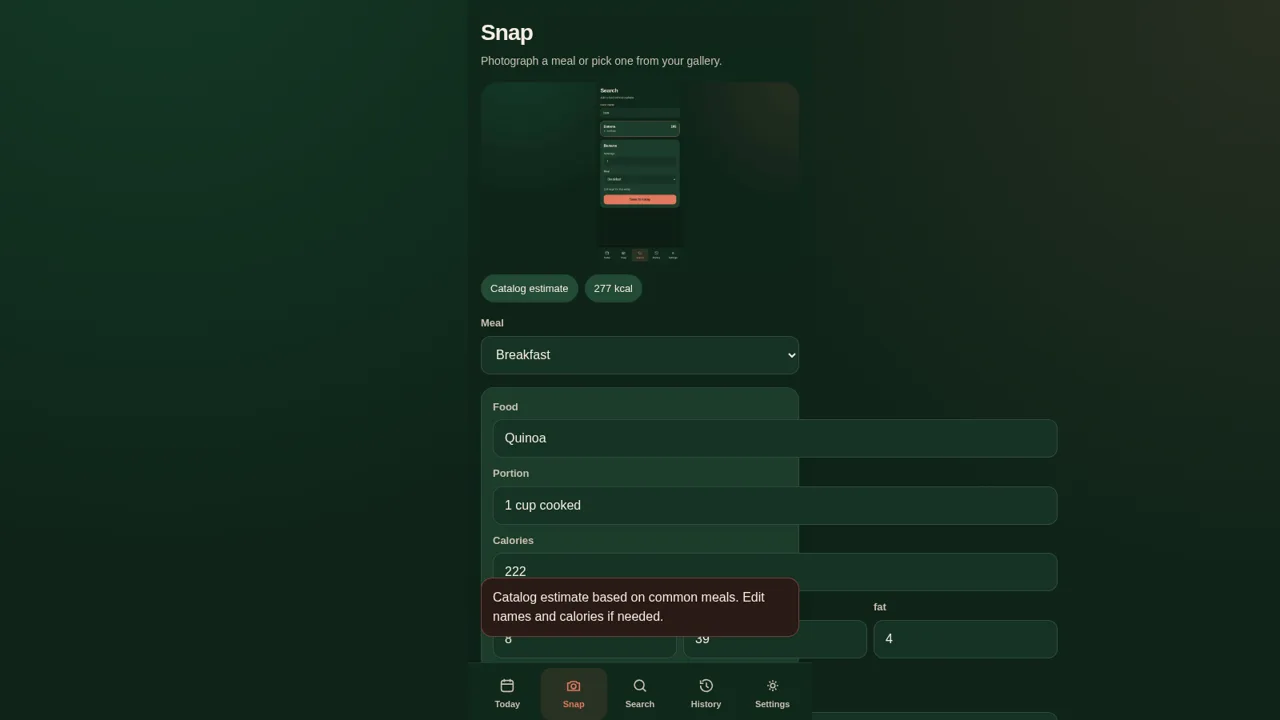Click the "Food" field label
The height and width of the screenshot is (720, 1280).
[x=505, y=407]
